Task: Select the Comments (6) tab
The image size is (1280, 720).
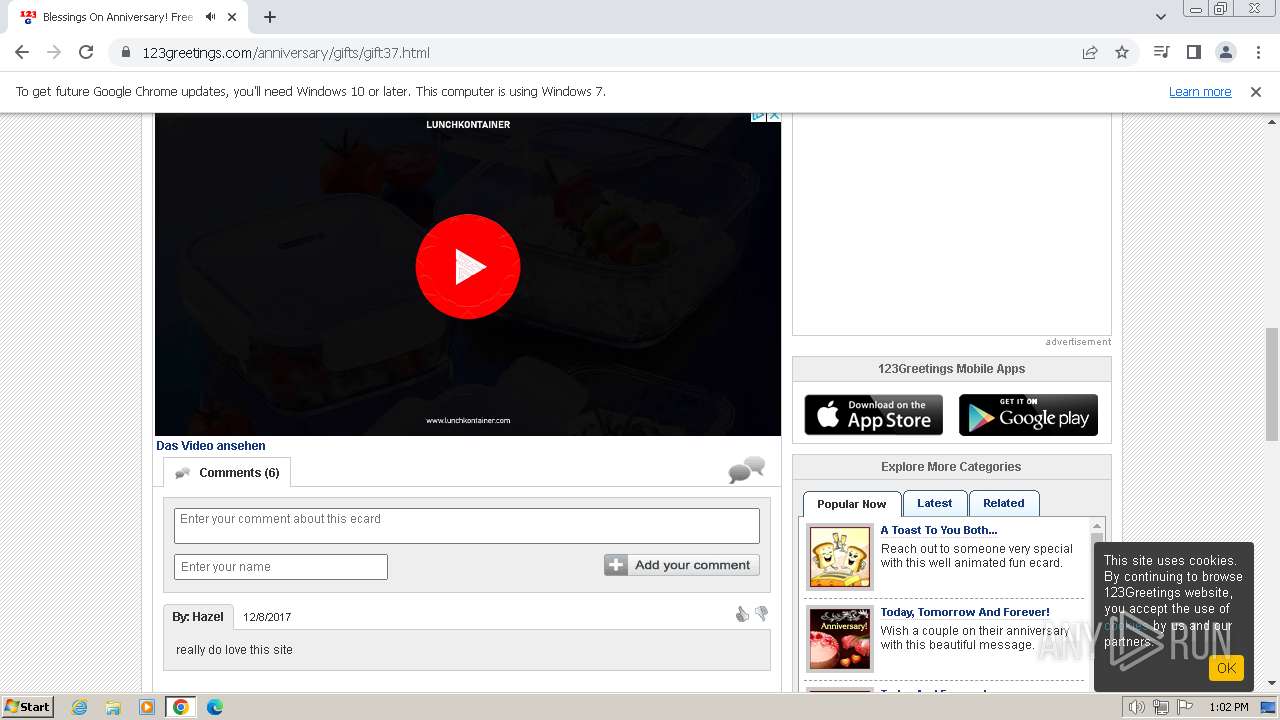Action: click(227, 473)
